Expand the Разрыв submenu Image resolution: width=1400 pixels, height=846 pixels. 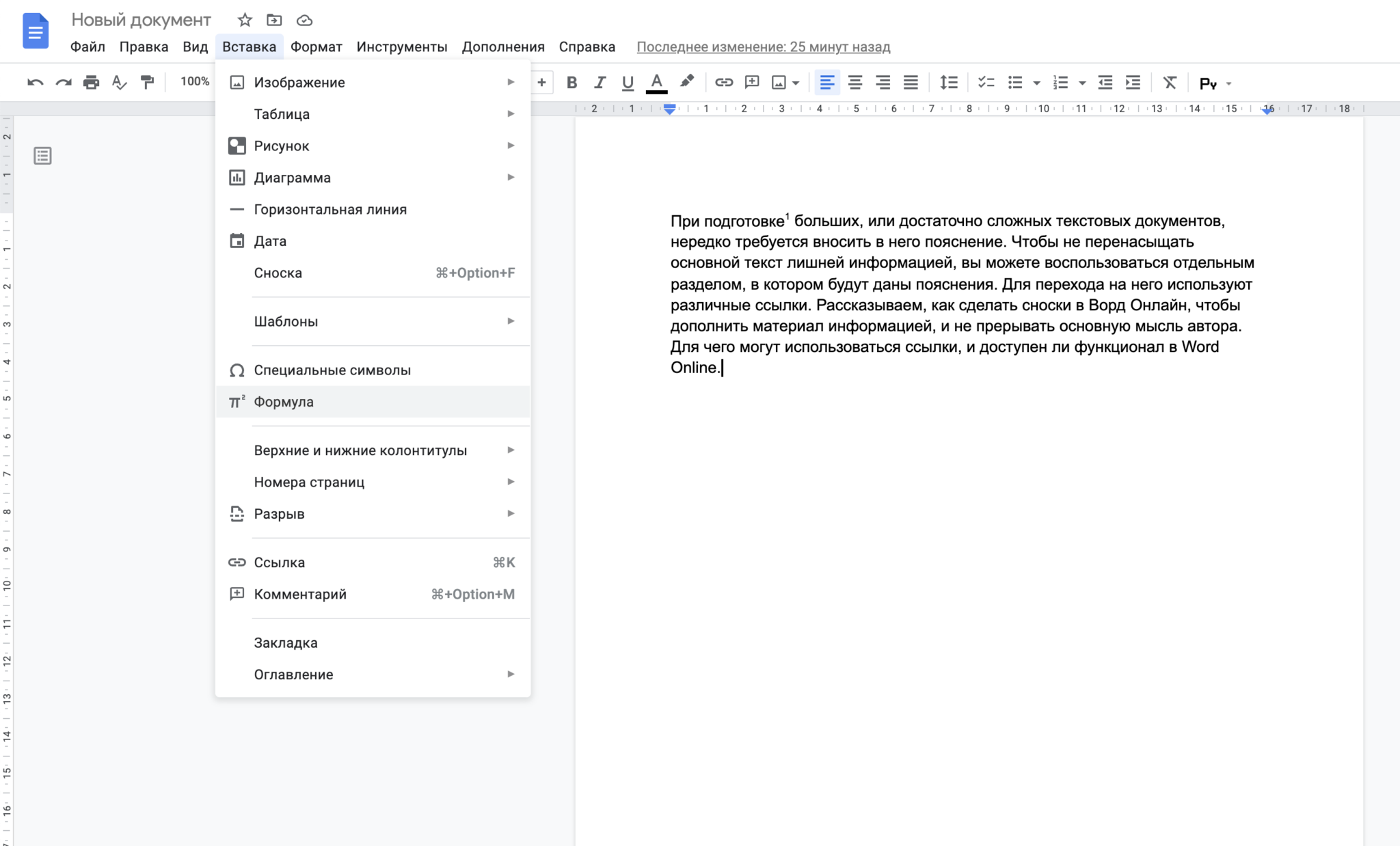373,514
